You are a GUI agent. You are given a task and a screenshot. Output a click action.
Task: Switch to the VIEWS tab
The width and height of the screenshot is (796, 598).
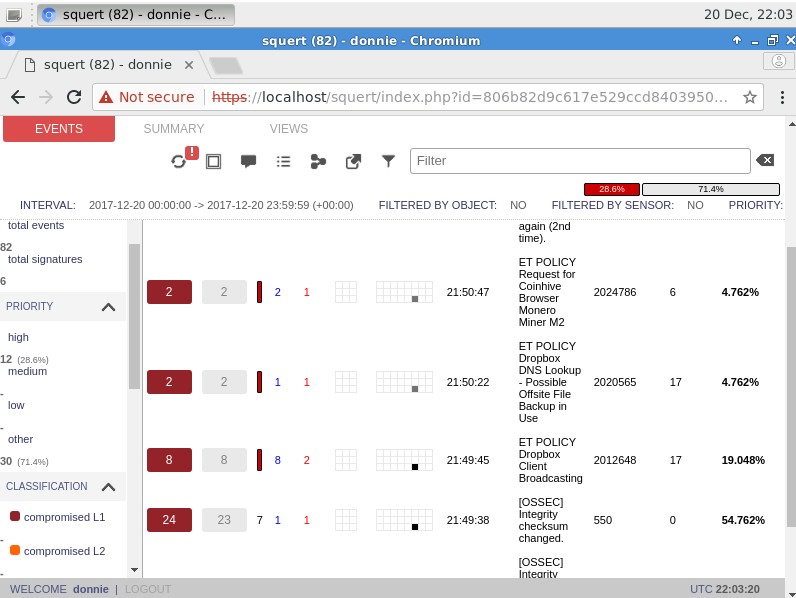[x=288, y=129]
